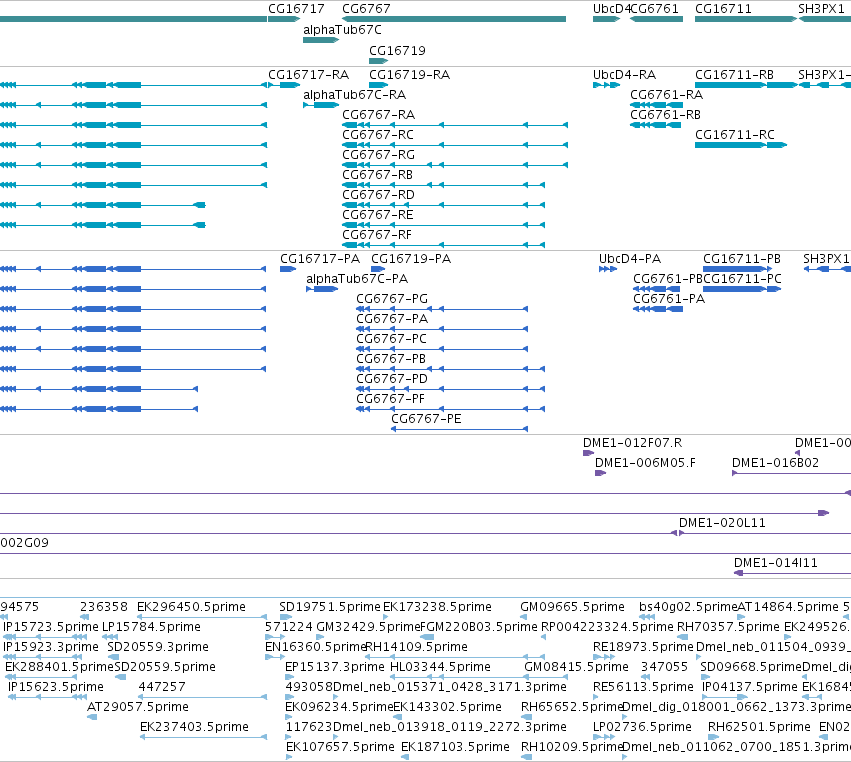Select protein CG6761-PA

[x=658, y=309]
